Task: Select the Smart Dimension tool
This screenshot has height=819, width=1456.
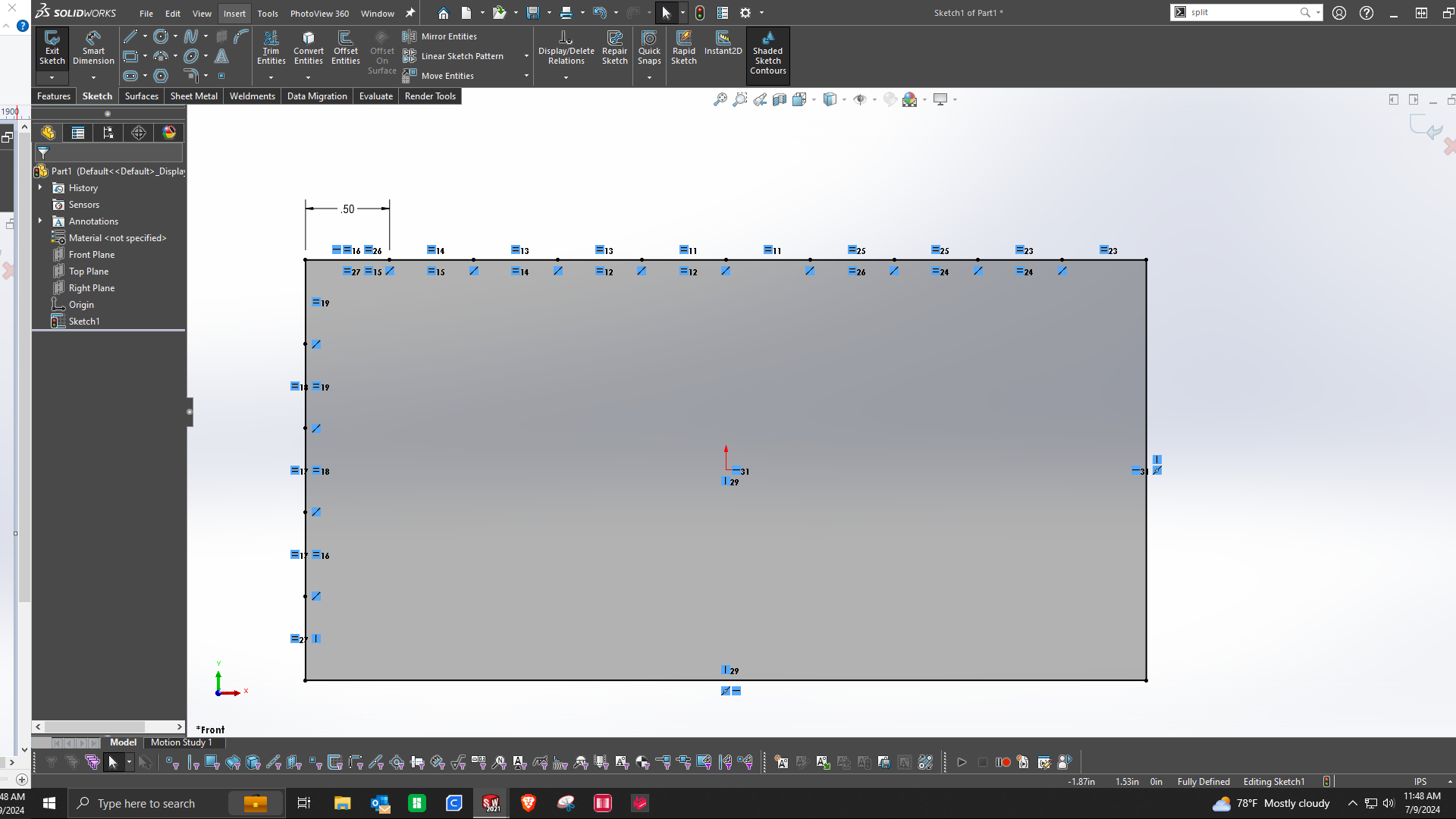Action: (x=93, y=48)
